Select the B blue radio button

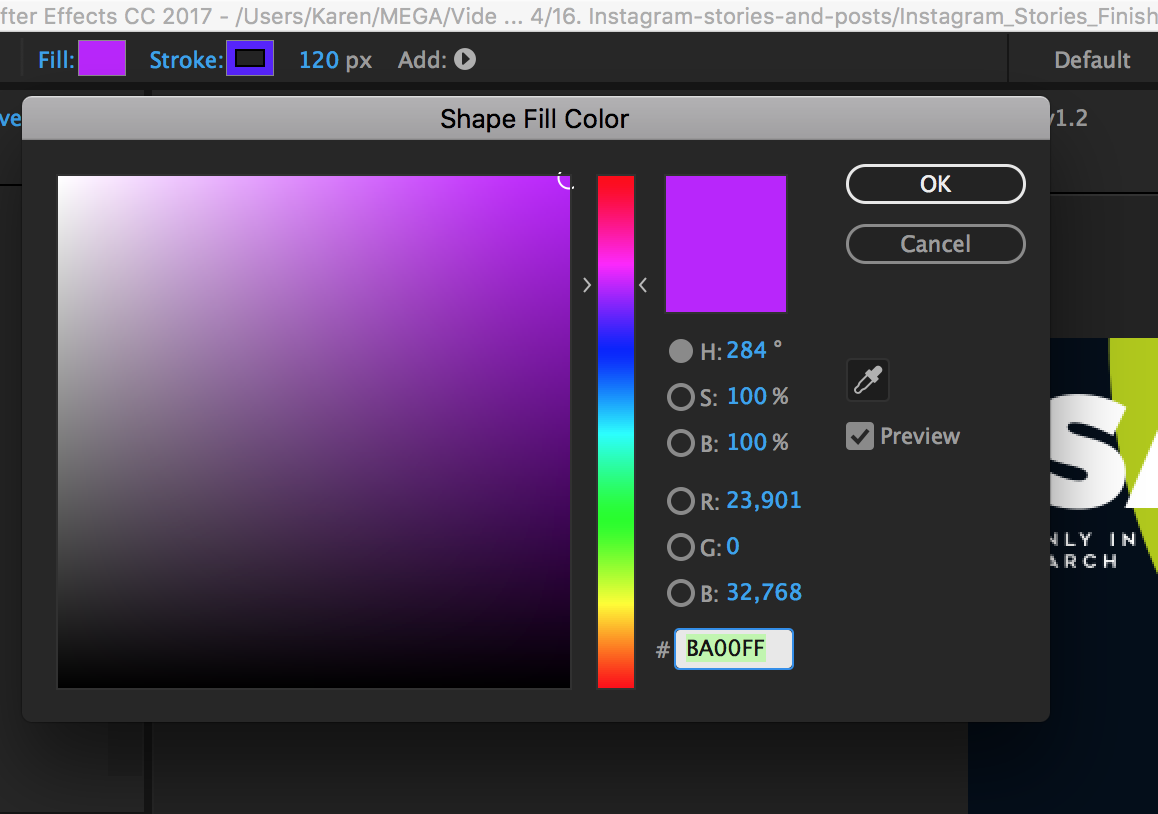tap(680, 593)
